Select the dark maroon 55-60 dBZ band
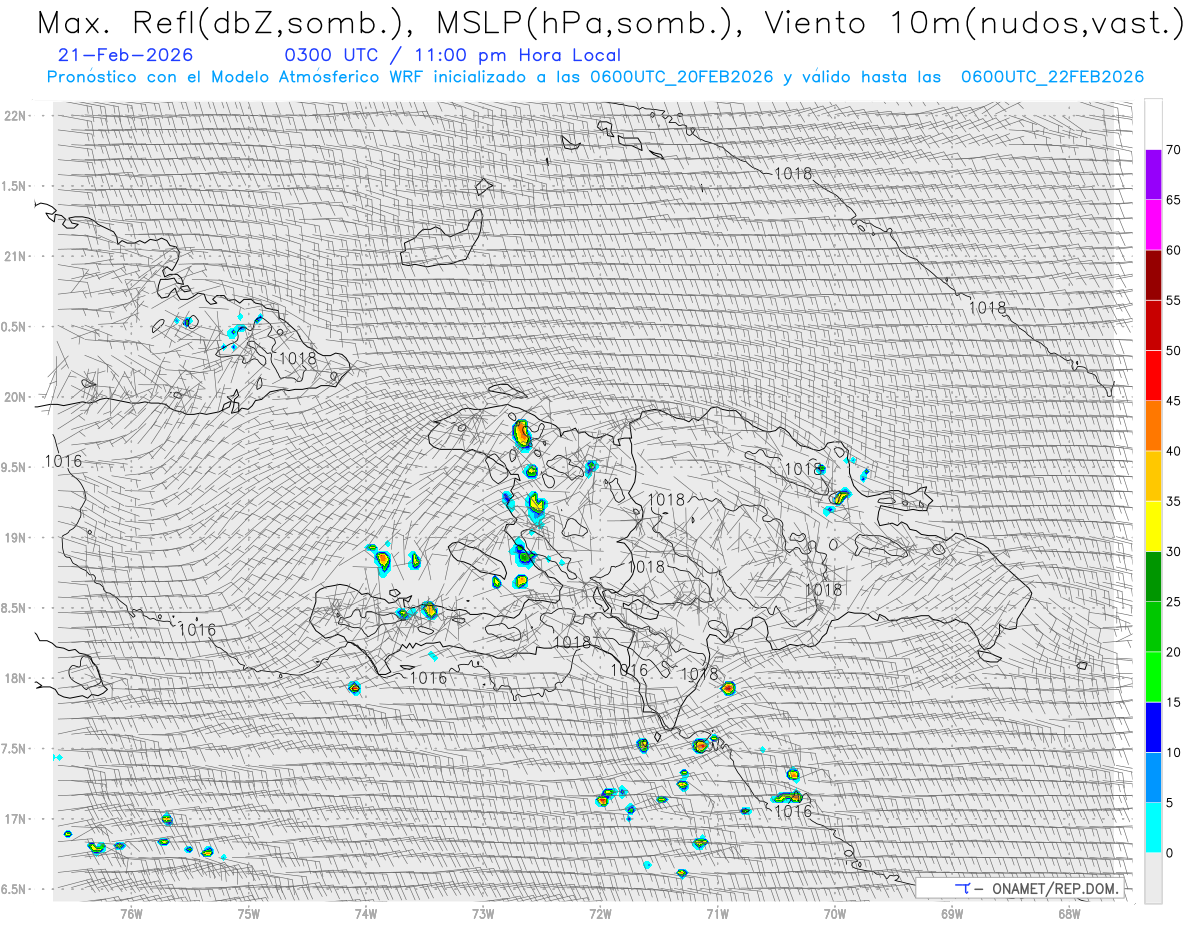Viewport: 1200px width, 927px height. (x=1153, y=275)
